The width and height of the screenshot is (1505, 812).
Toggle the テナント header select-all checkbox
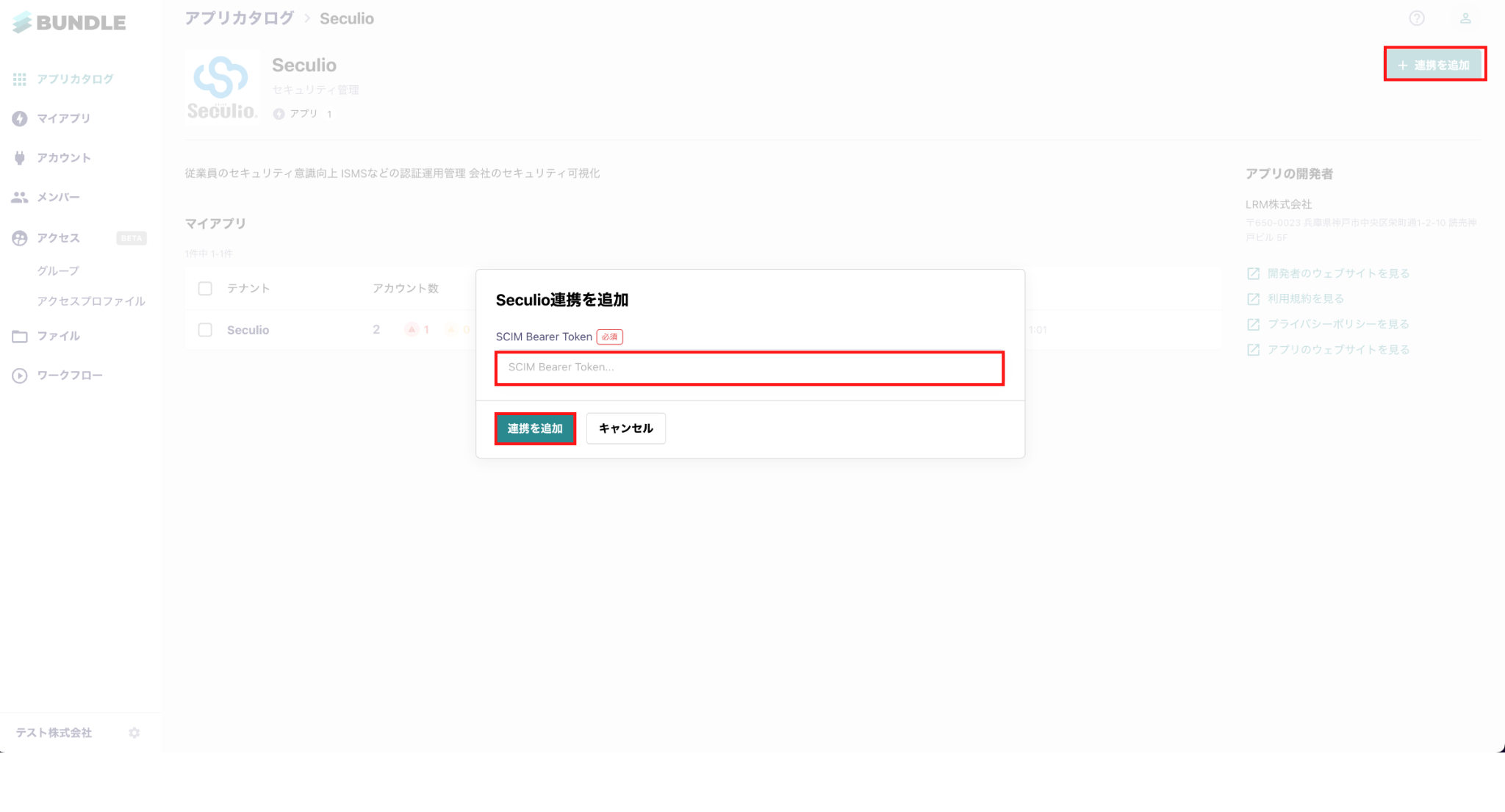point(205,288)
